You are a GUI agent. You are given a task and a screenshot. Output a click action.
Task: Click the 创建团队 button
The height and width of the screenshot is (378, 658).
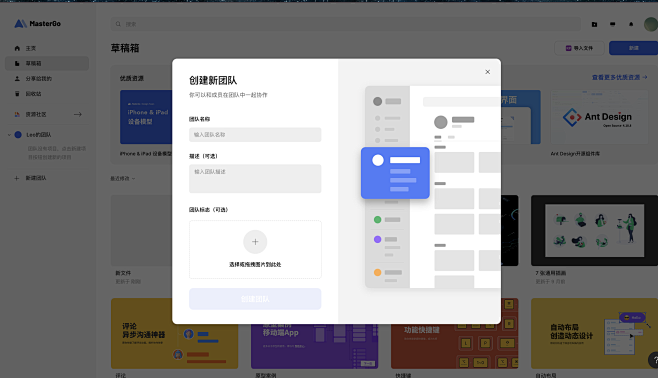(x=255, y=299)
